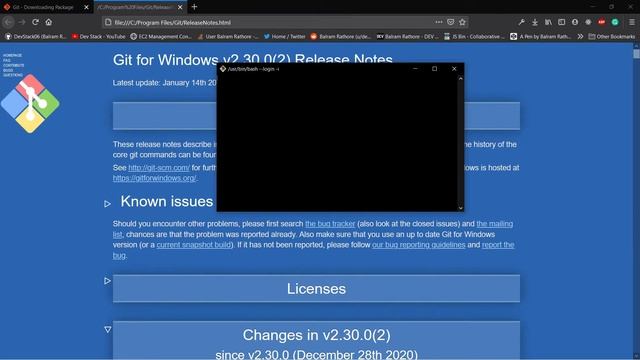640x360 pixels.
Task: Open the red ABP Adblock extension icon
Action: click(x=602, y=22)
